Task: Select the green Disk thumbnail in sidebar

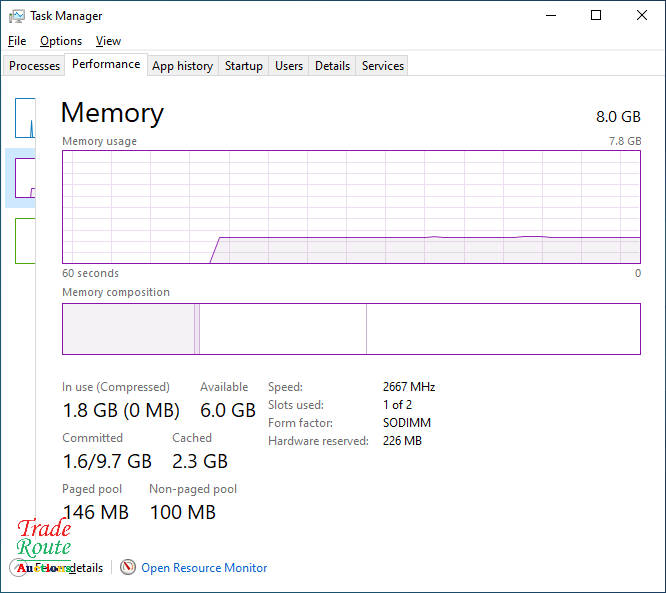Action: tap(25, 240)
